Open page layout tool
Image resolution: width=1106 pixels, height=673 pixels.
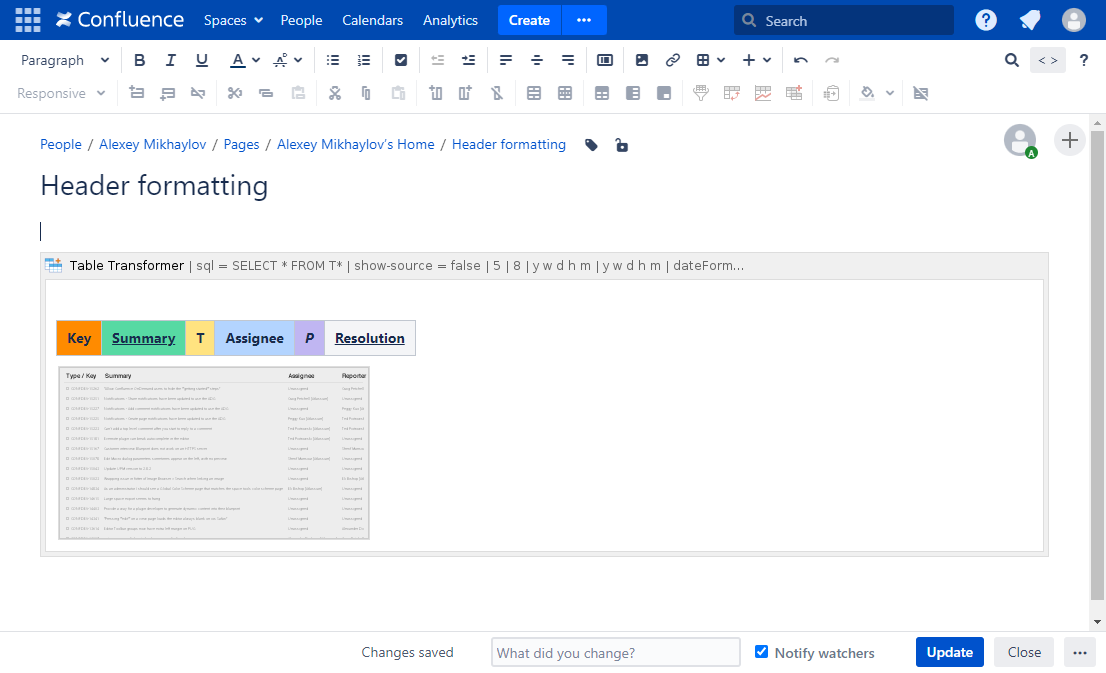tap(604, 61)
